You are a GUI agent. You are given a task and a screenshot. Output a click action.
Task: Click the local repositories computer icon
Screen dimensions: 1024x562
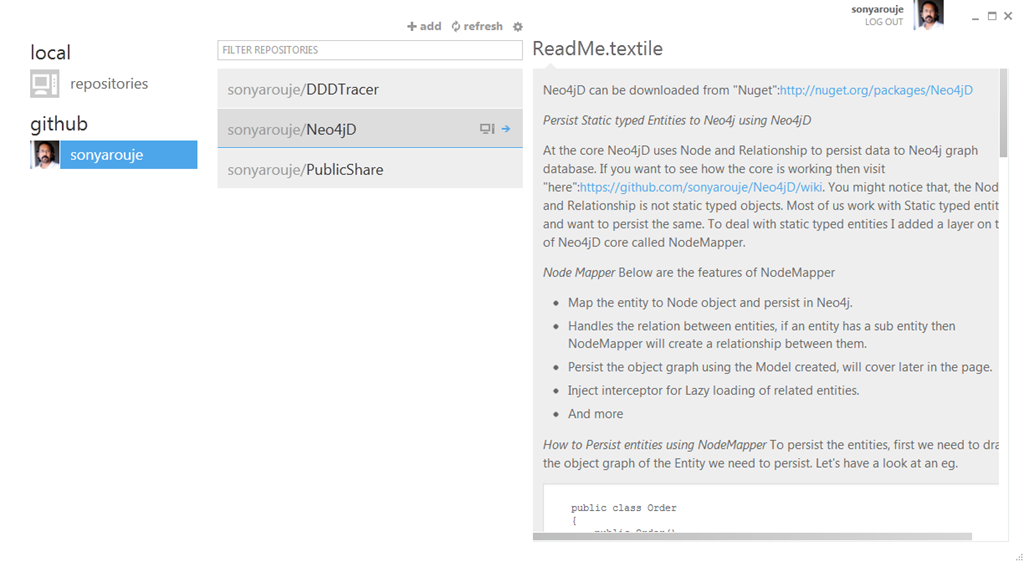[44, 84]
